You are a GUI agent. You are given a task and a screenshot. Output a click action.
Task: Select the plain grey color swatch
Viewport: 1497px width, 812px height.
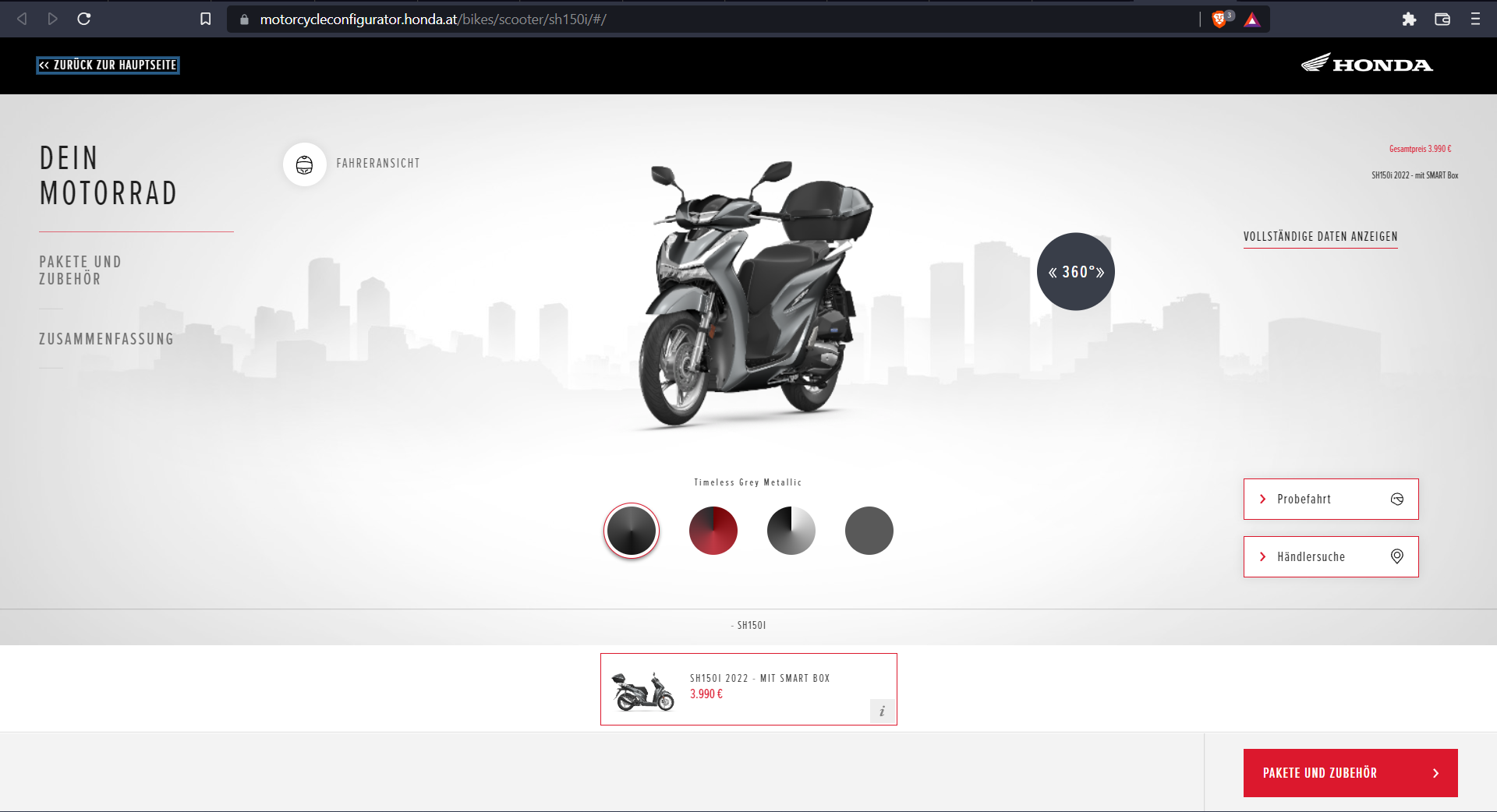click(869, 531)
